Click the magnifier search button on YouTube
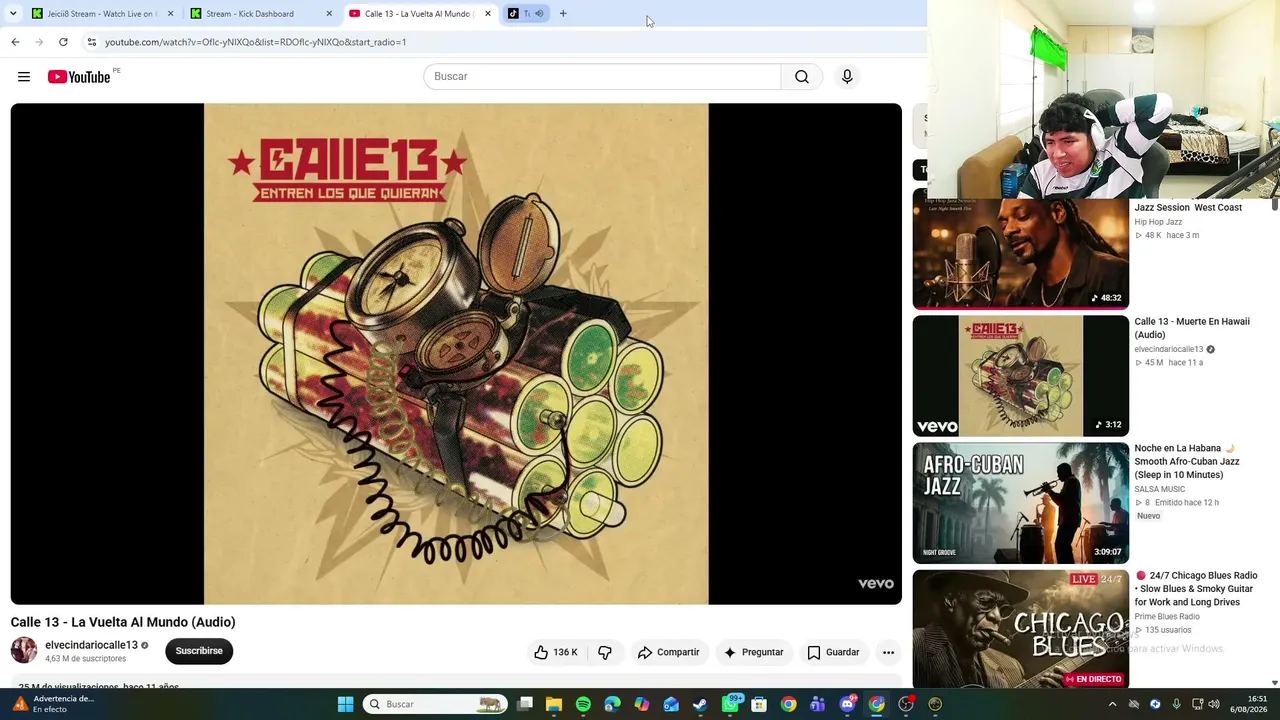This screenshot has width=1280, height=720. coord(802,77)
